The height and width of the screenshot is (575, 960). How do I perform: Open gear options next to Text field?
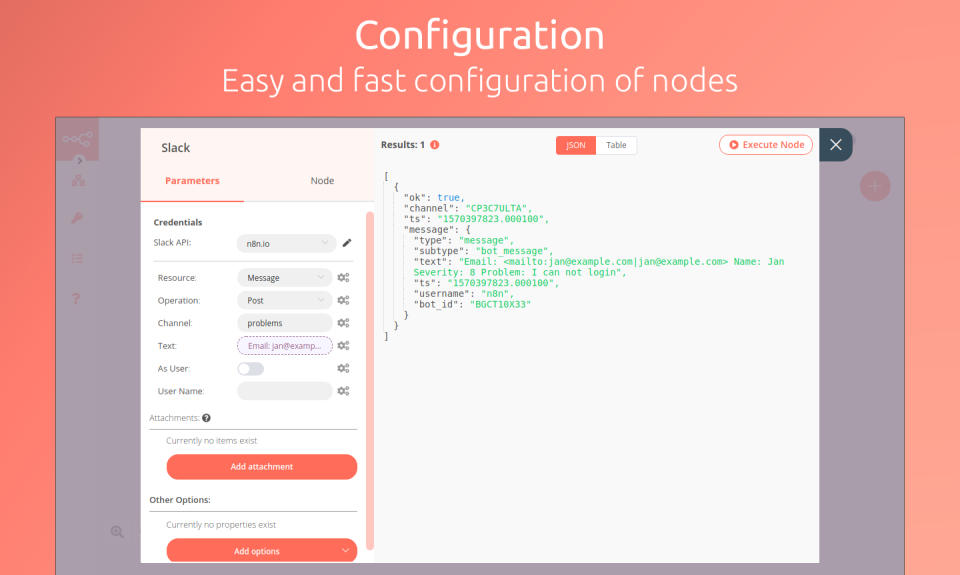pyautogui.click(x=343, y=345)
